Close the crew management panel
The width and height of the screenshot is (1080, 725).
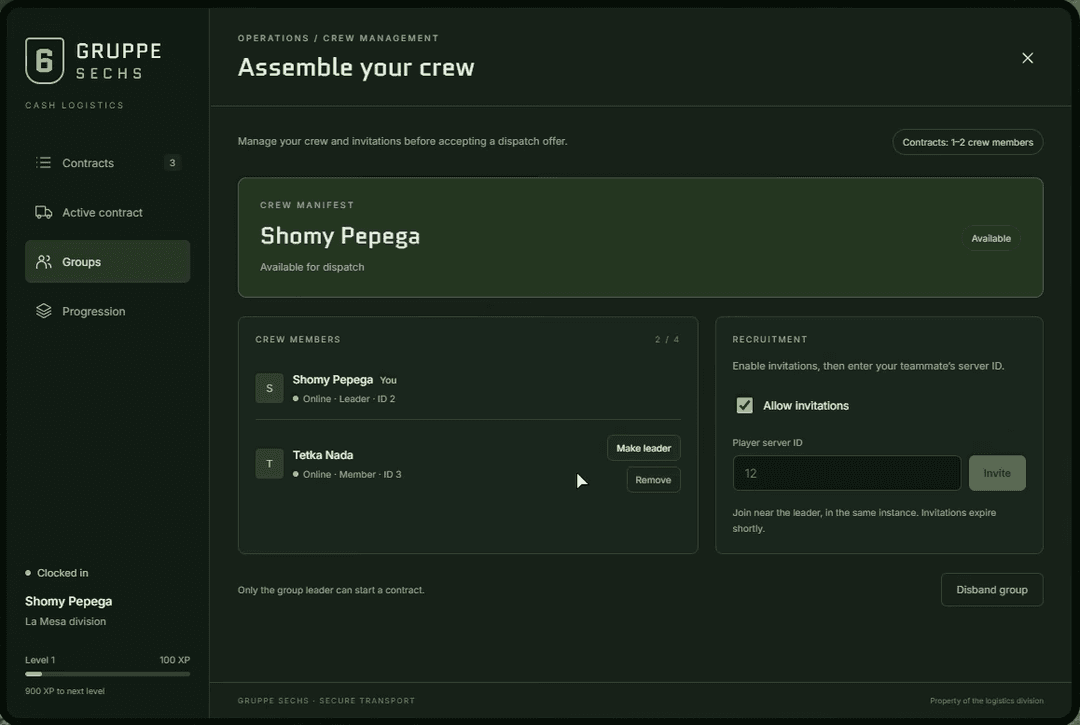1028,58
